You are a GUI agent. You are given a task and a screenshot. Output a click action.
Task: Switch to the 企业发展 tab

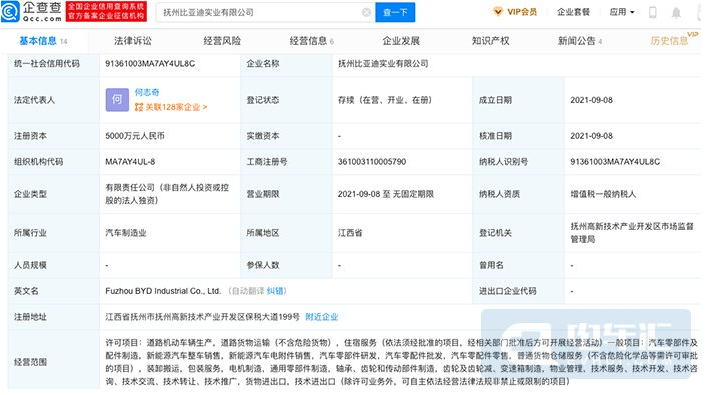(x=401, y=41)
